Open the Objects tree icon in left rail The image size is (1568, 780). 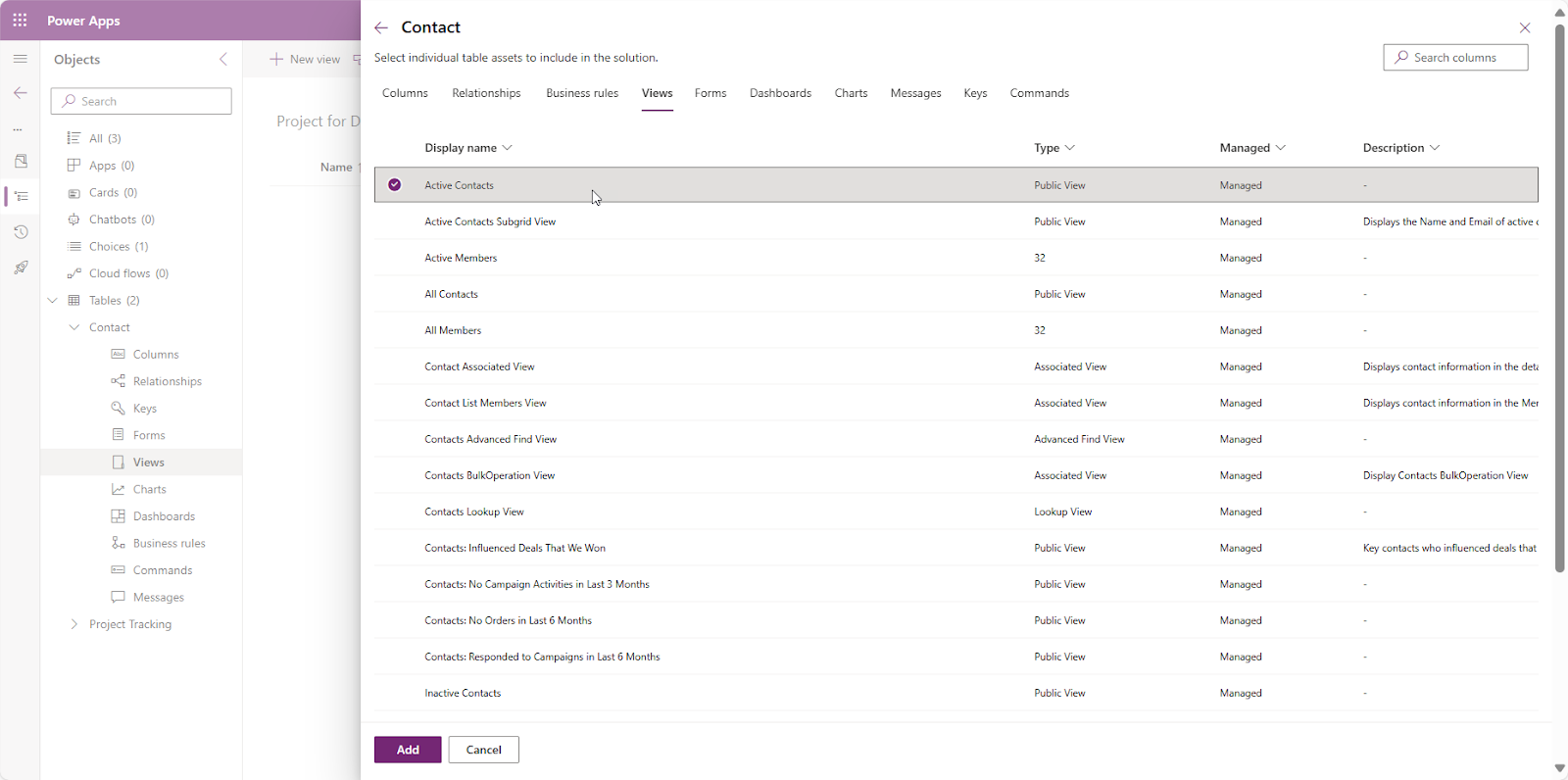(21, 196)
